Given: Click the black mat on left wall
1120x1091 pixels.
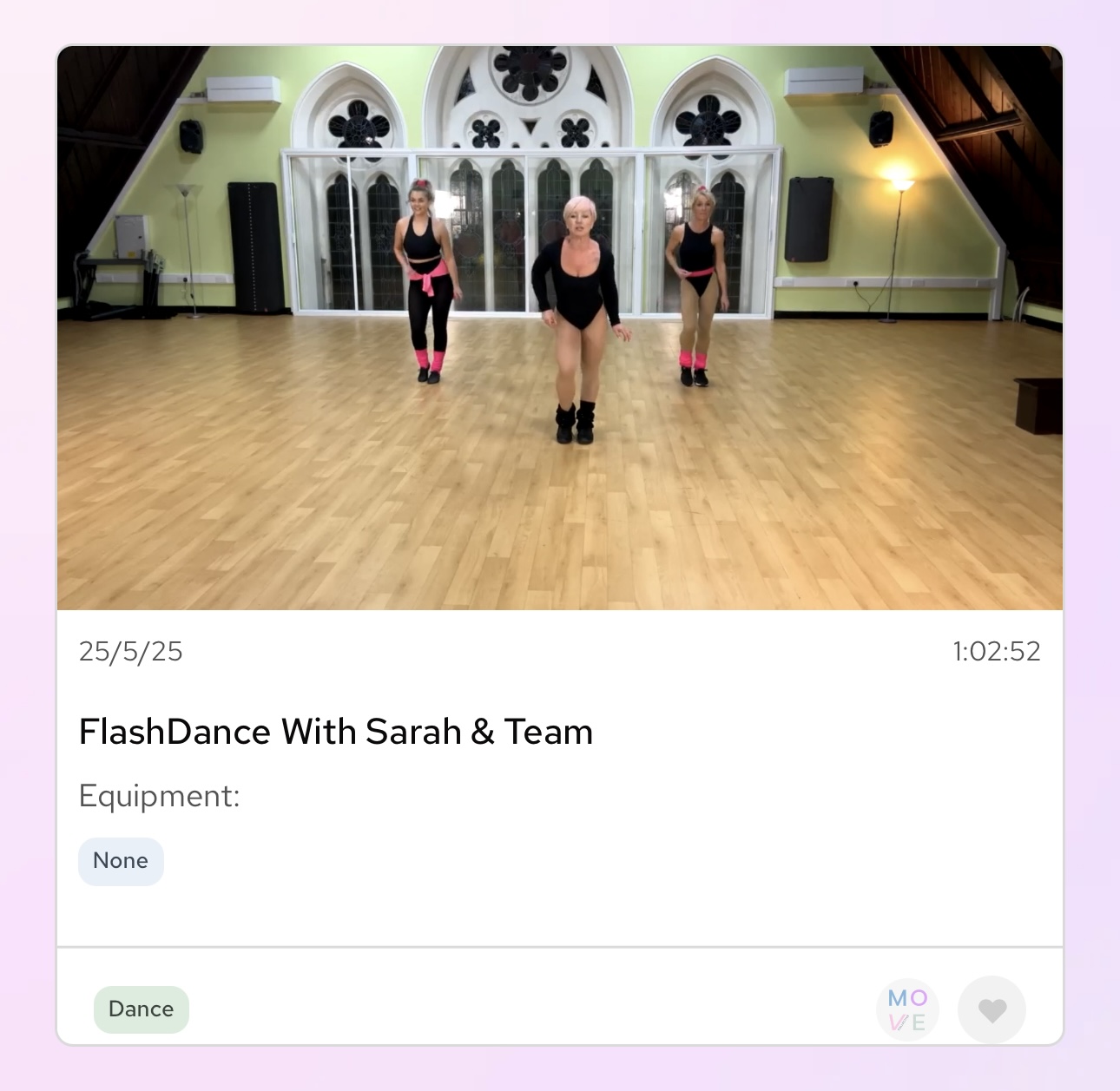Looking at the screenshot, I should (x=255, y=246).
